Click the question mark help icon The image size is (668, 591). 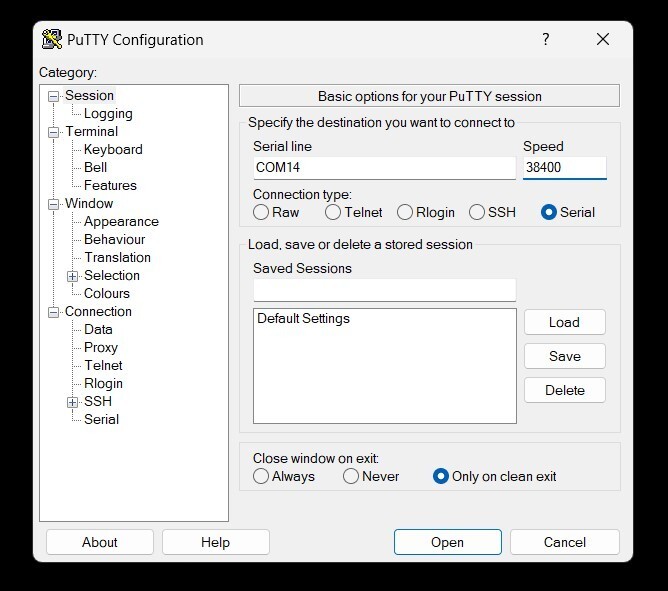click(546, 40)
